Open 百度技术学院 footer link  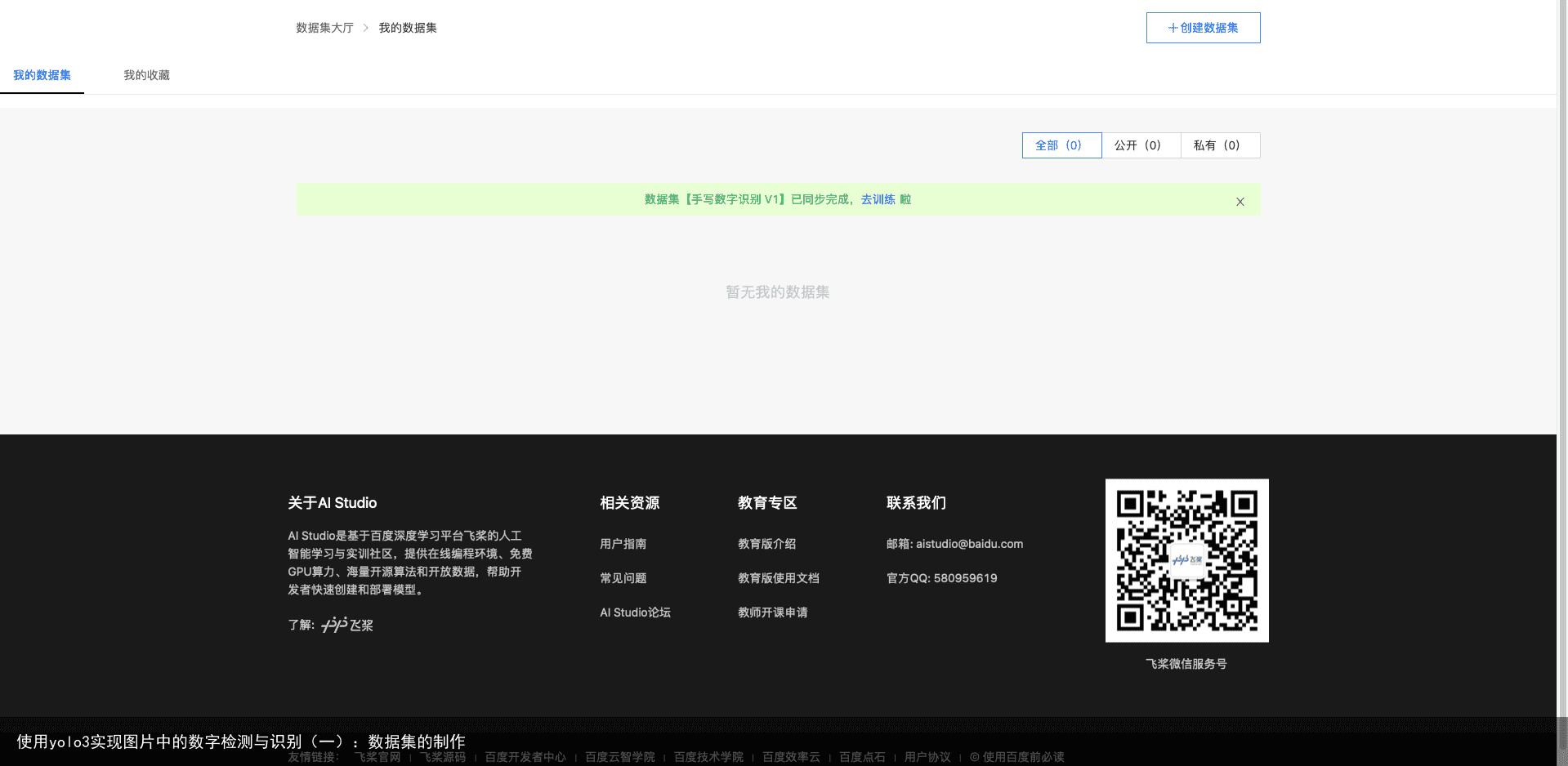(708, 757)
